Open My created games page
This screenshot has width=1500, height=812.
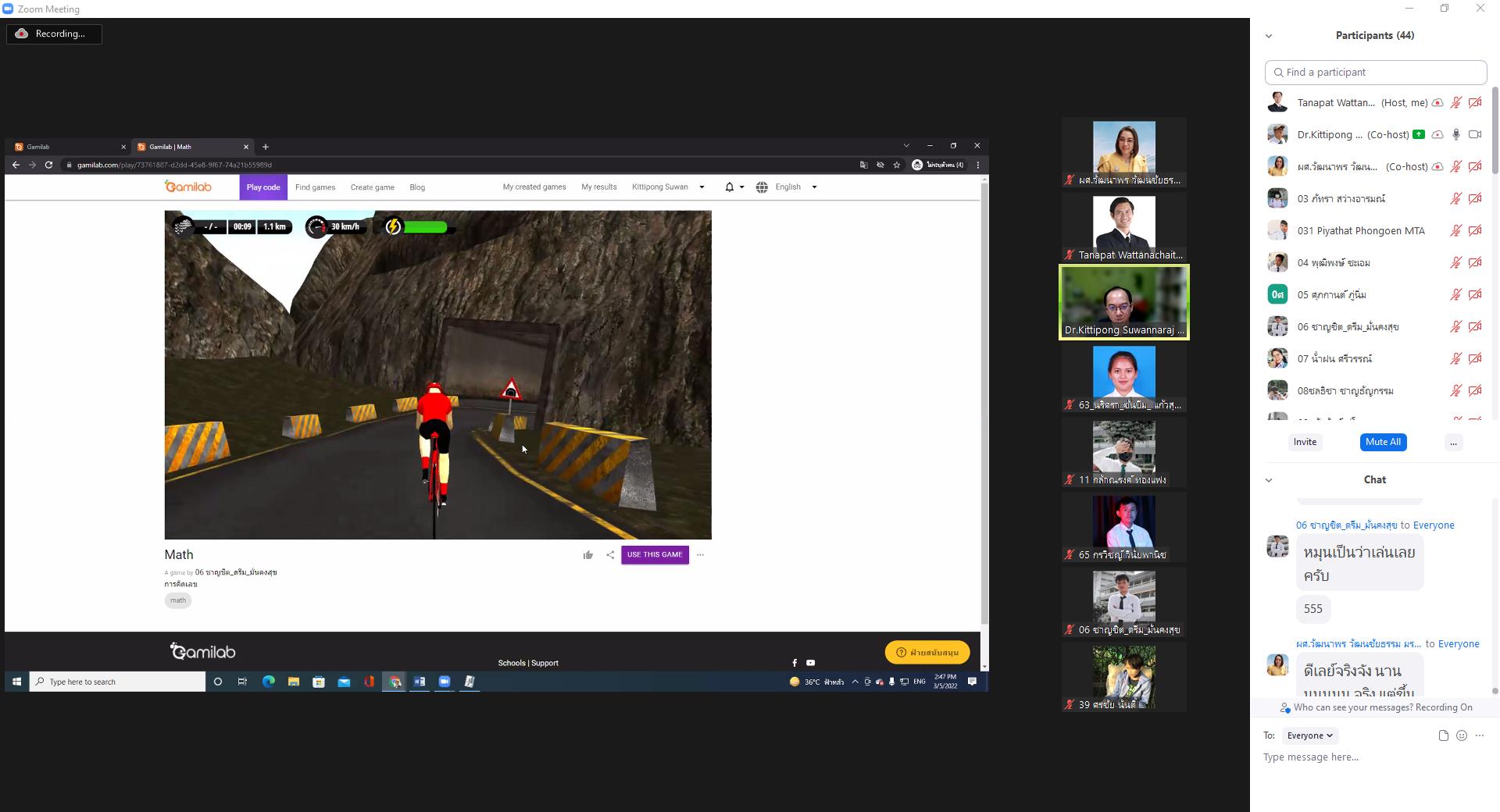pos(534,187)
